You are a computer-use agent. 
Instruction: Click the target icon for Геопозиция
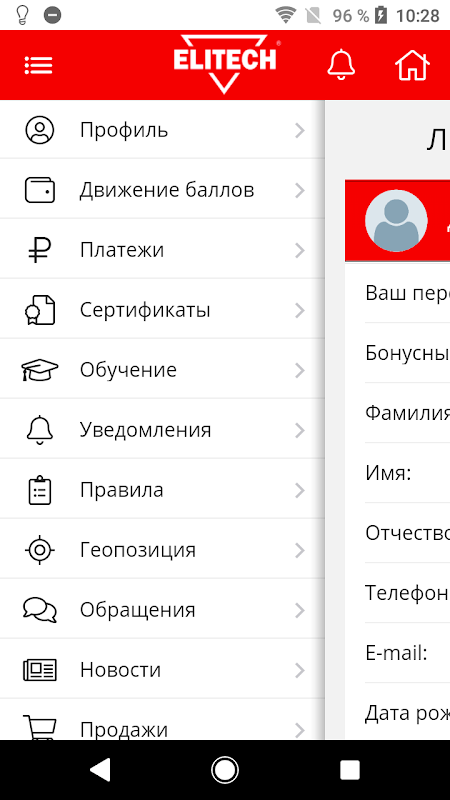pyautogui.click(x=39, y=549)
